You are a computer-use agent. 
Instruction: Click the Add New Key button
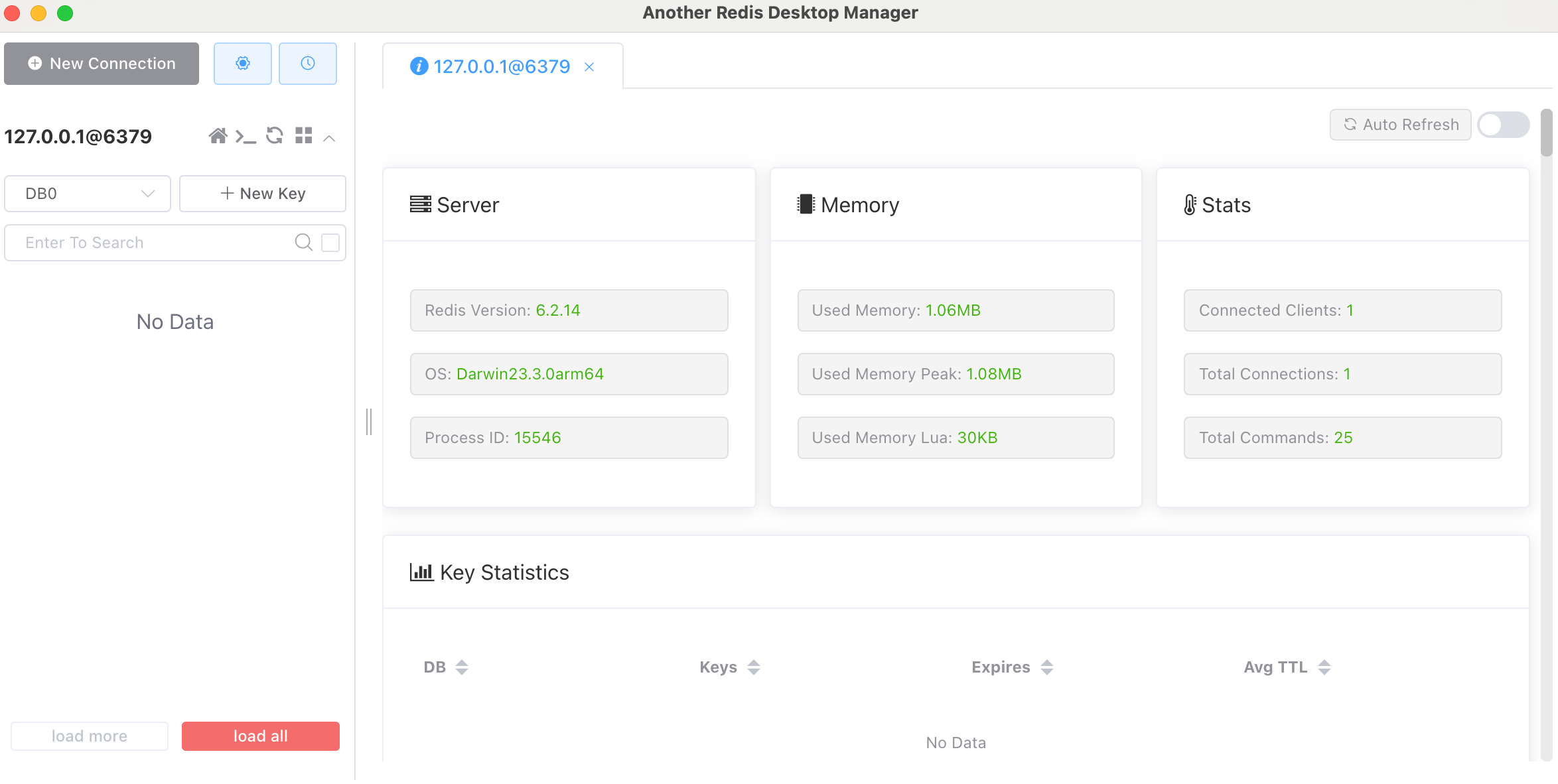(x=261, y=193)
